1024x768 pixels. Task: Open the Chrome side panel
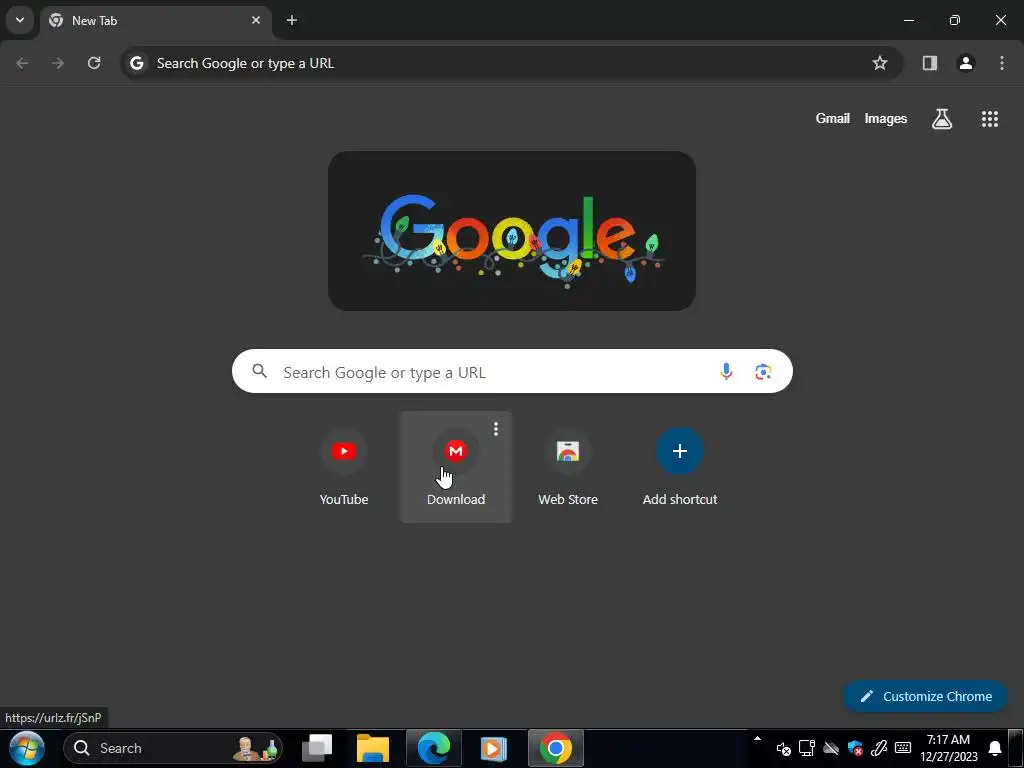click(x=929, y=63)
